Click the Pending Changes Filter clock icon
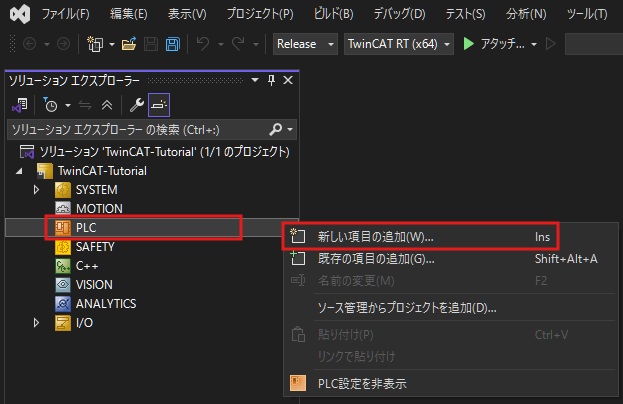 pos(50,104)
